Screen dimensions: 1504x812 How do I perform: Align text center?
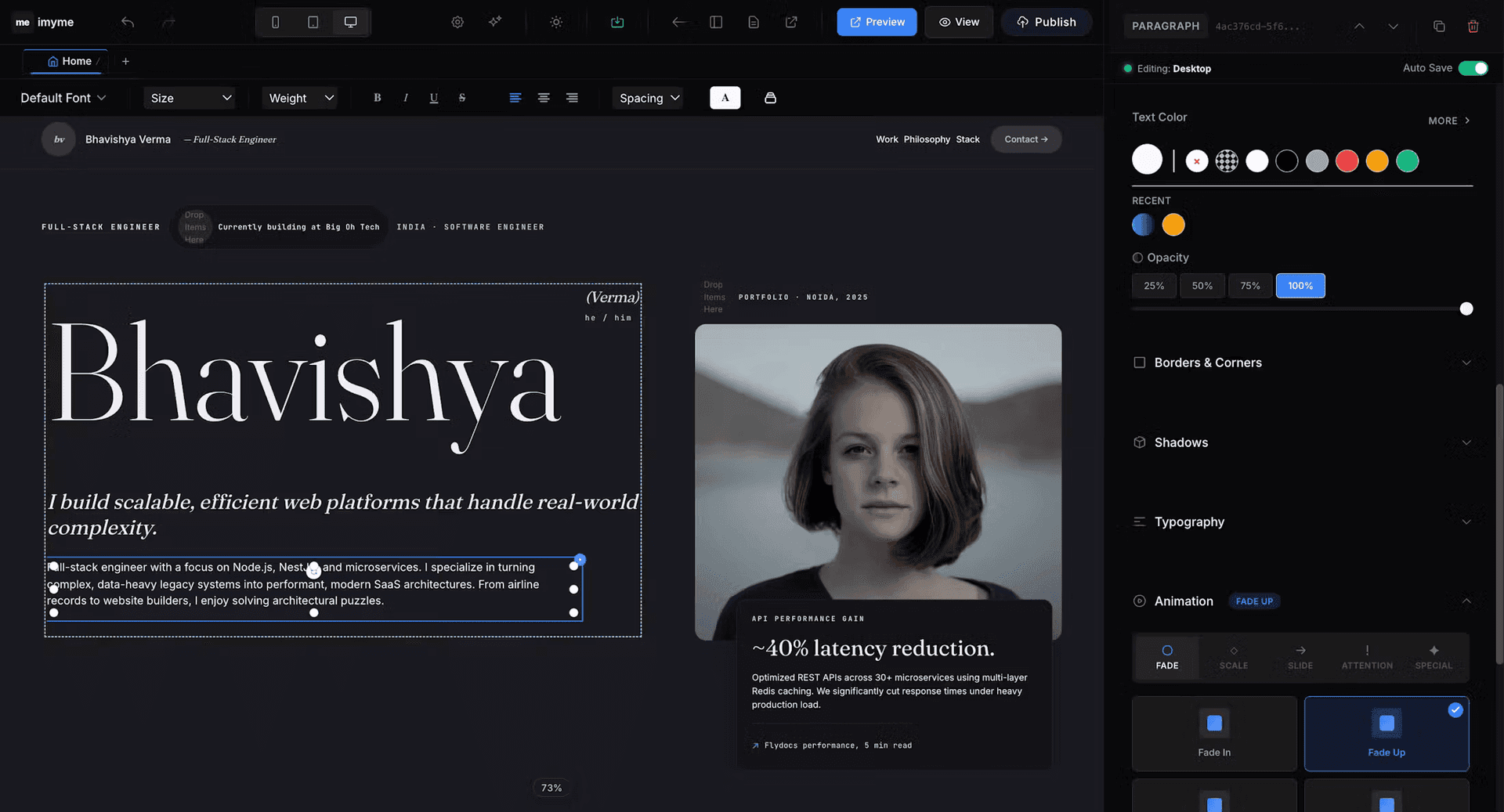(x=544, y=98)
